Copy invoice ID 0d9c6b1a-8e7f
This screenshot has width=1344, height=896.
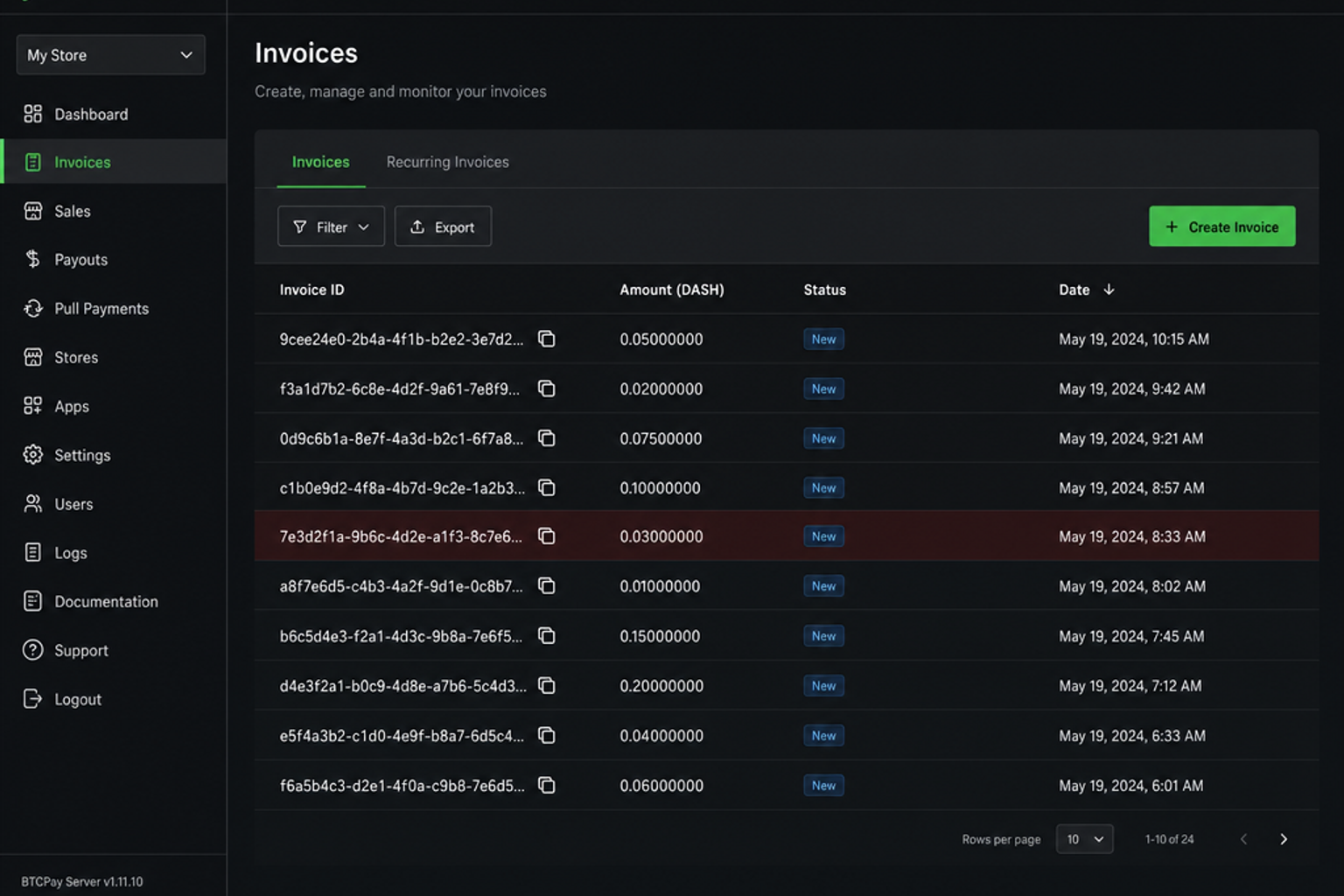click(547, 438)
